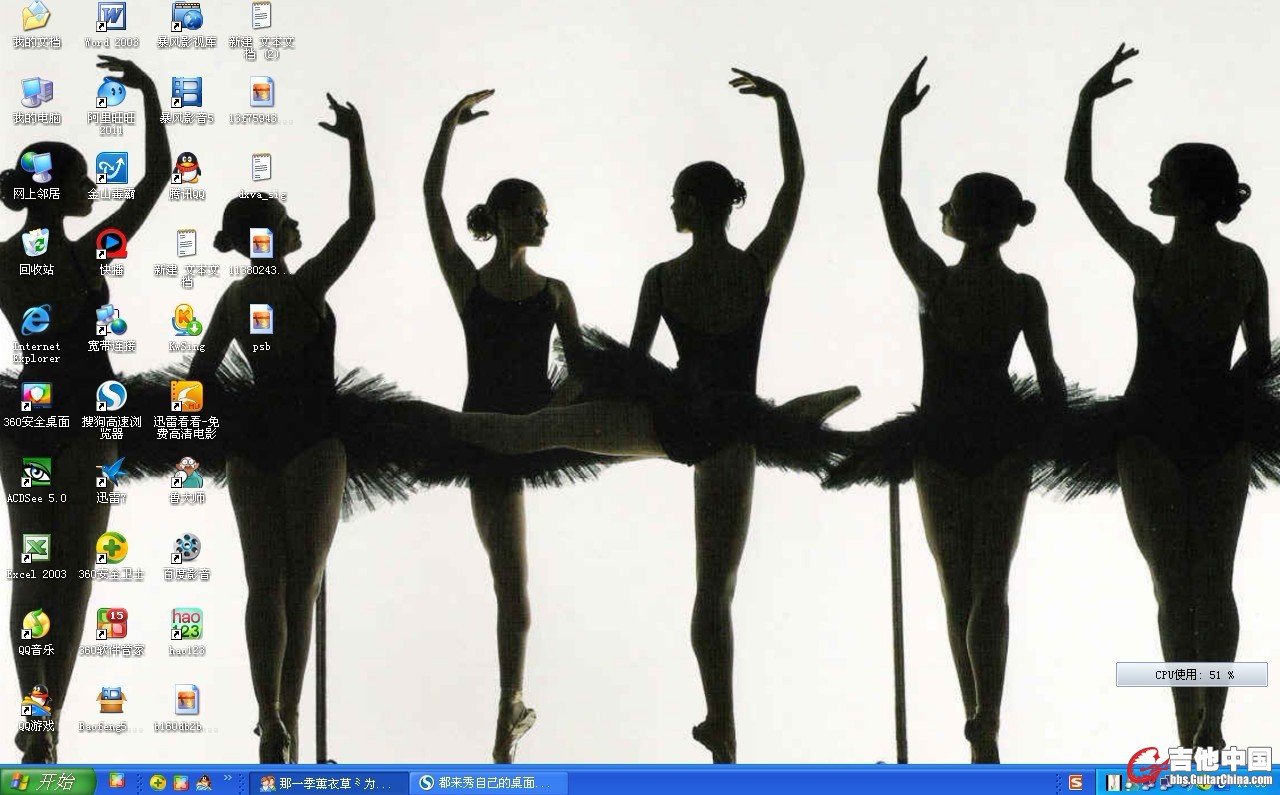The image size is (1280, 795).
Task: Click the CPU使用 usage indicator widget
Action: (x=1192, y=675)
